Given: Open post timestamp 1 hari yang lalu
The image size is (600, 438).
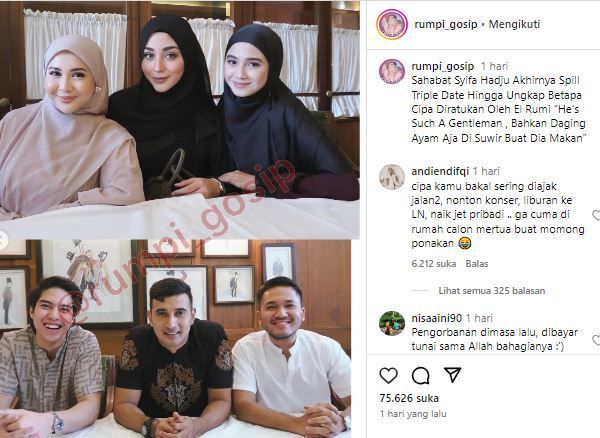Looking at the screenshot, I should point(413,414).
